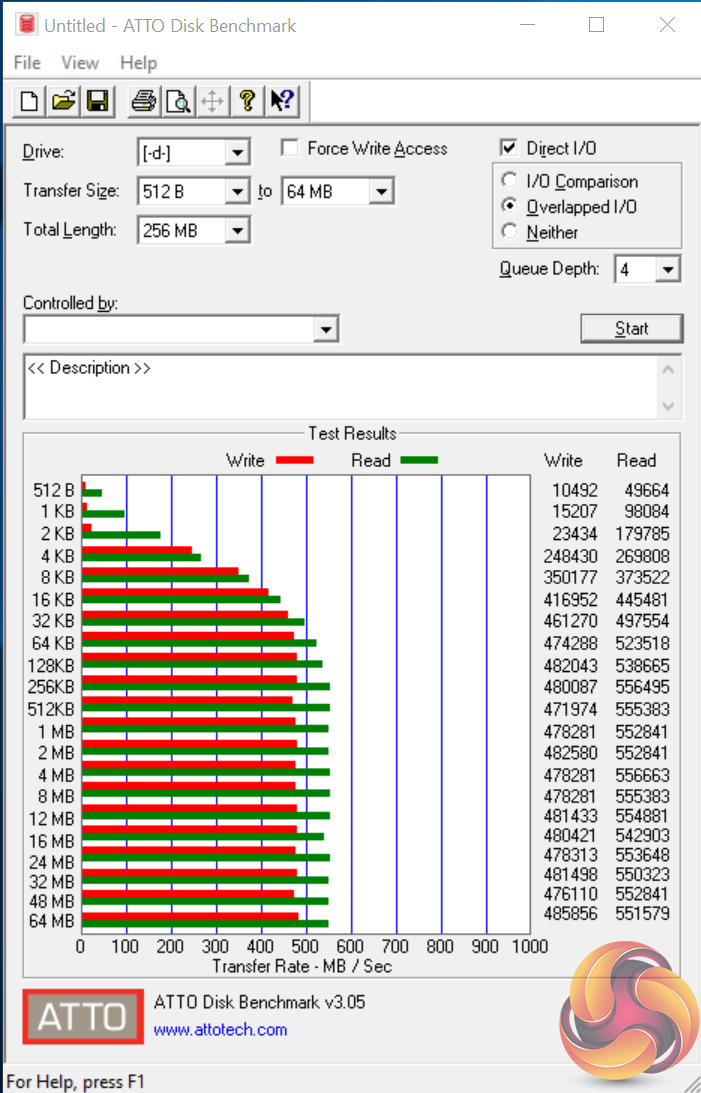701x1093 pixels.
Task: Click the description box scroll up arrow
Action: click(668, 369)
